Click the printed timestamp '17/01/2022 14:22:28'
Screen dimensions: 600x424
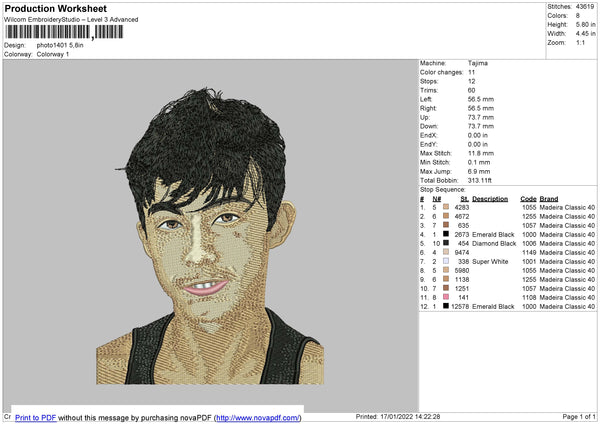[x=410, y=417]
